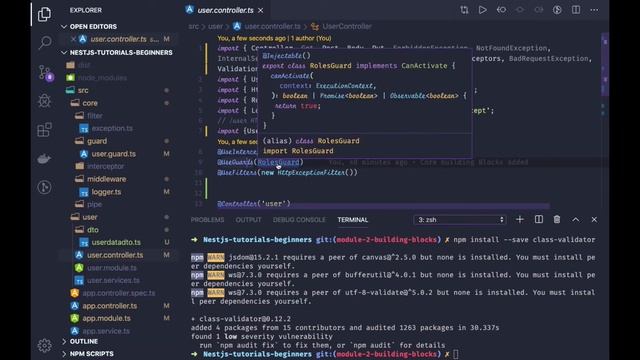This screenshot has height=360, width=640.
Task: Split the terminal pane
Action: point(539,220)
